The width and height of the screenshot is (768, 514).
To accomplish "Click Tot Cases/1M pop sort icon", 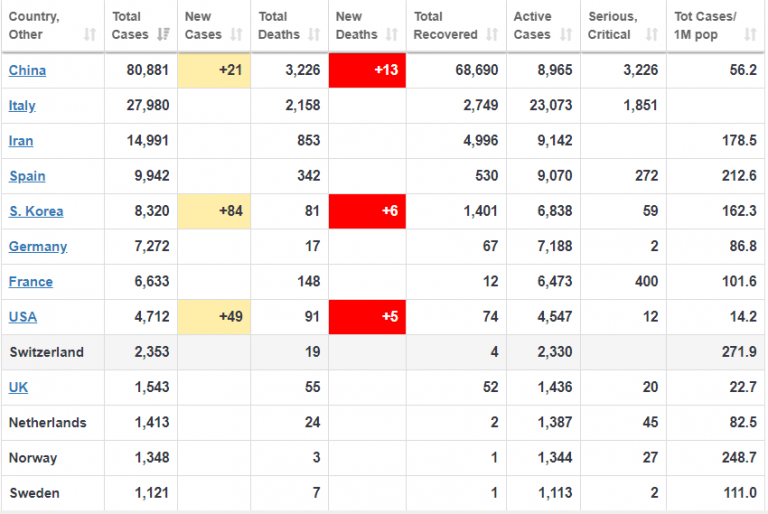I will pos(749,35).
